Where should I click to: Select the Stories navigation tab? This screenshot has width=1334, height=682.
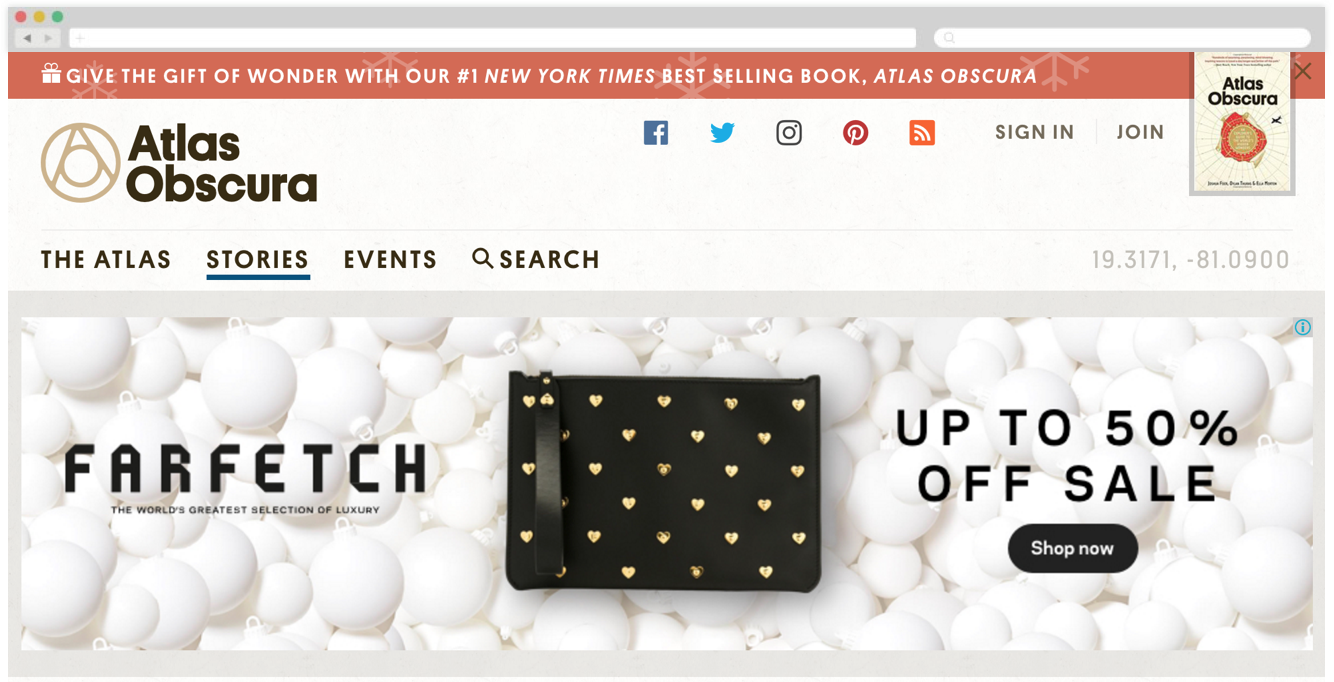258,260
